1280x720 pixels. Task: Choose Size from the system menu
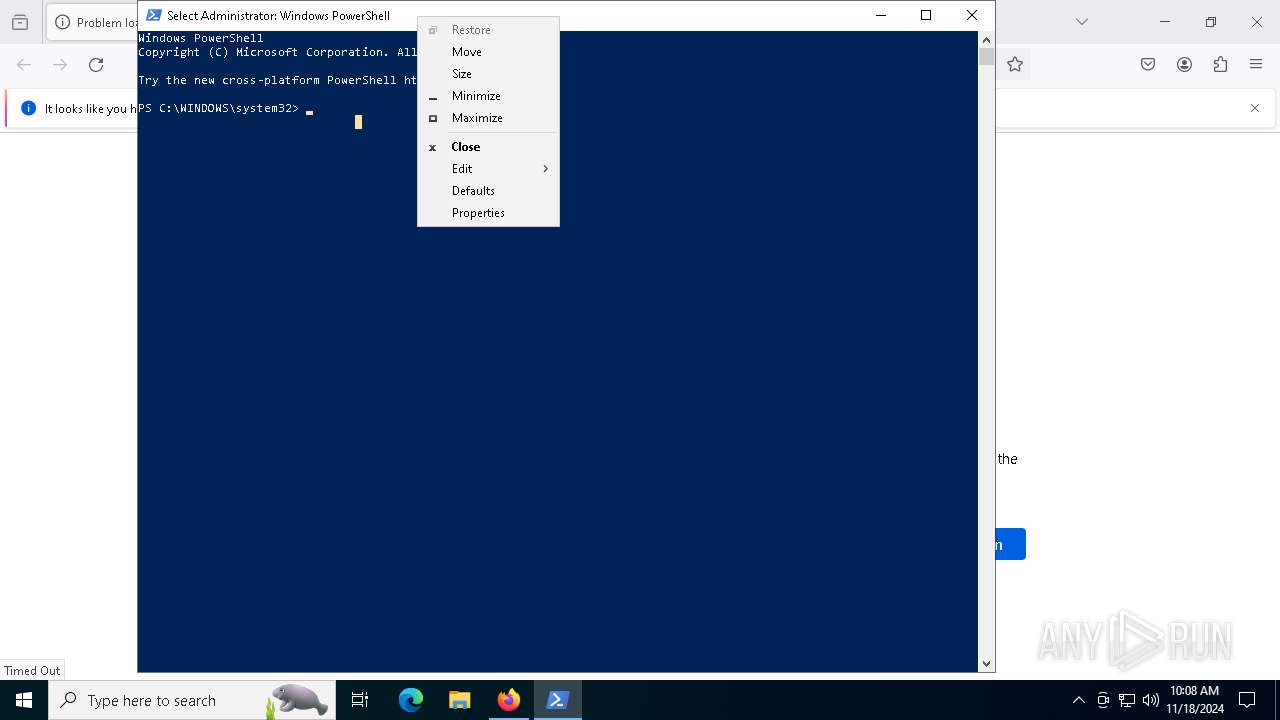coord(488,74)
